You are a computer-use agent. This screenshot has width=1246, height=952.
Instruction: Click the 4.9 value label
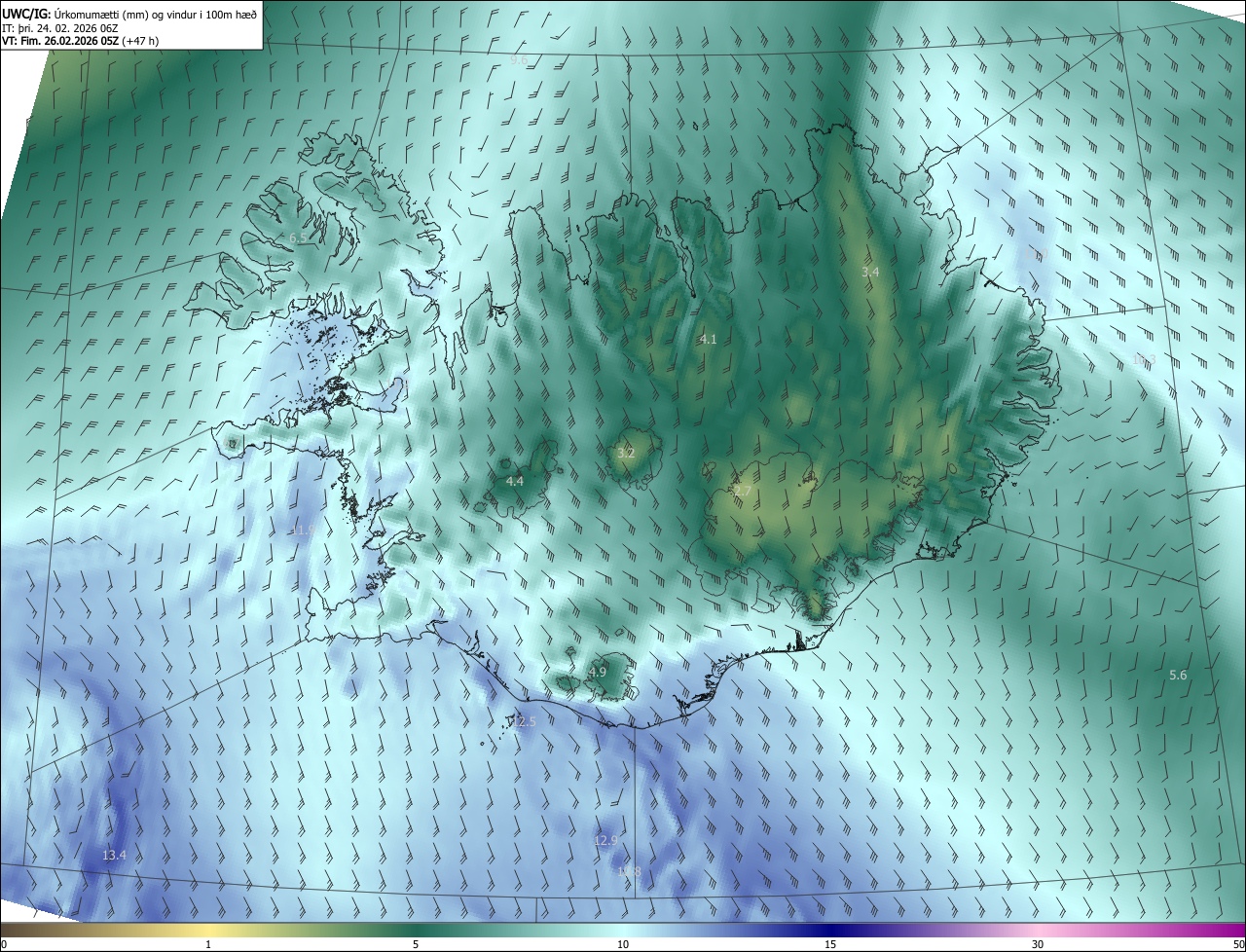[597, 672]
